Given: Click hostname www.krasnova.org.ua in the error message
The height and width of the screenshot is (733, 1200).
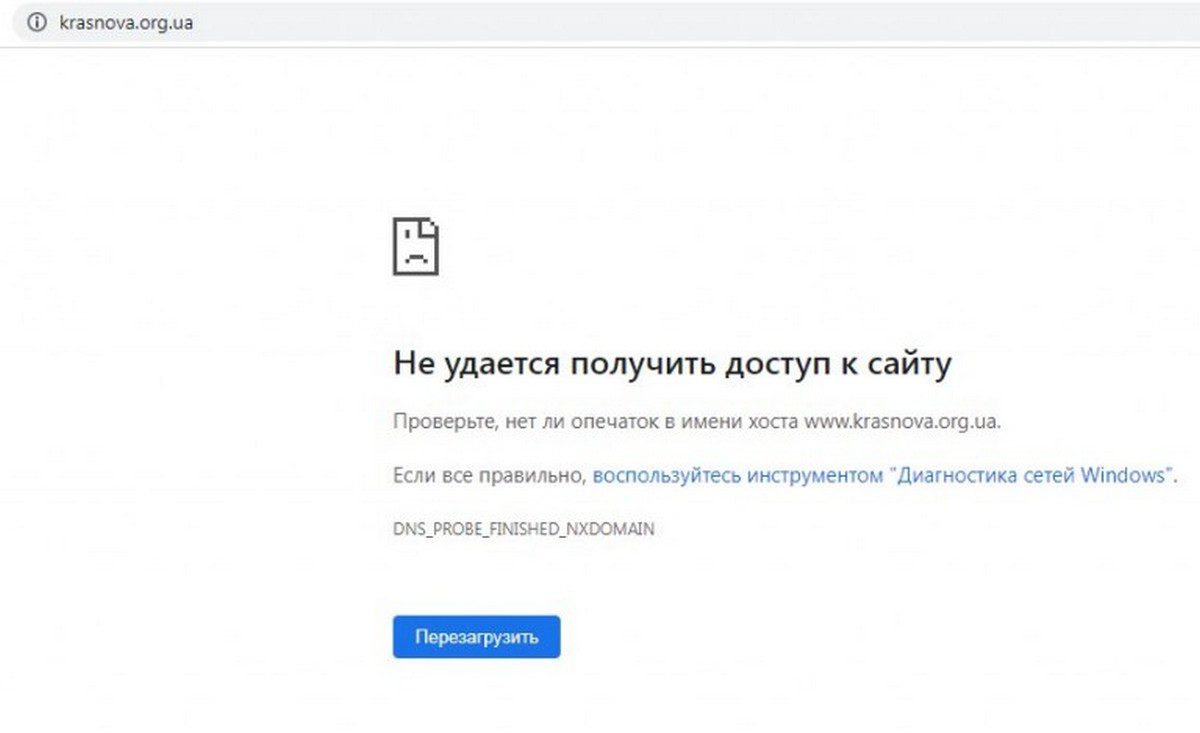Looking at the screenshot, I should click(900, 421).
